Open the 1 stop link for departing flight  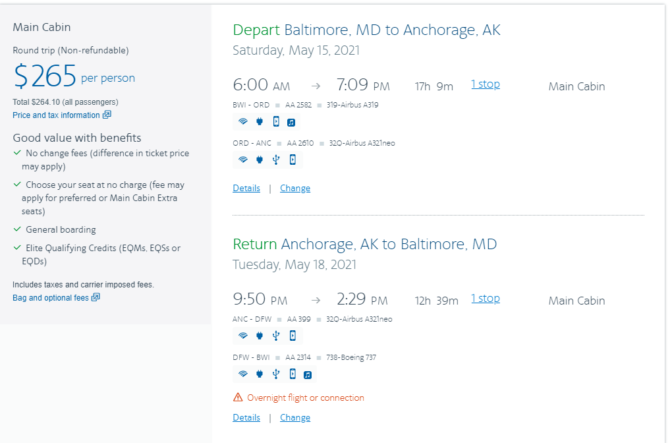(485, 84)
